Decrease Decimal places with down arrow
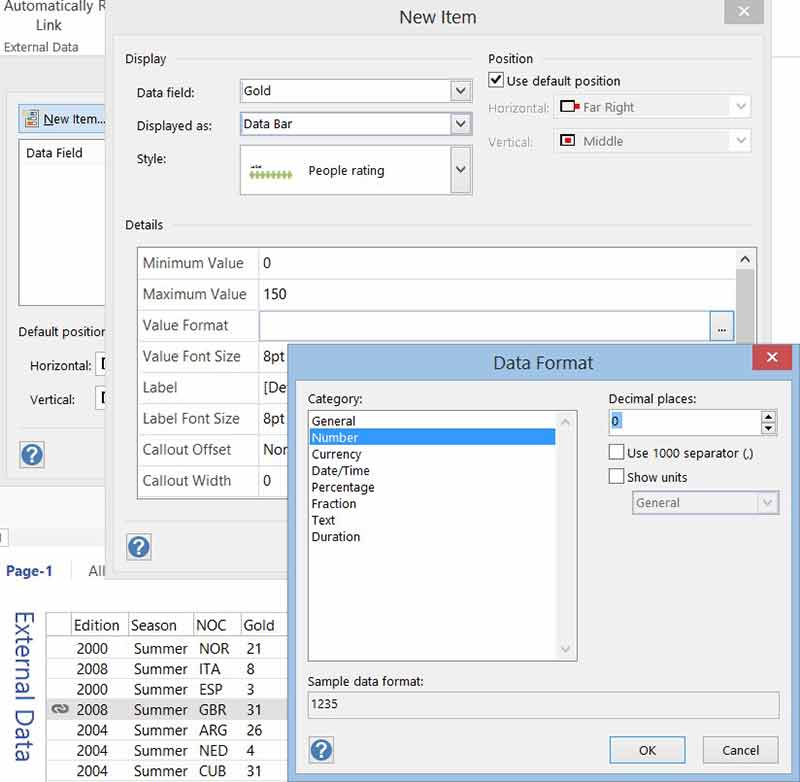 tap(768, 428)
